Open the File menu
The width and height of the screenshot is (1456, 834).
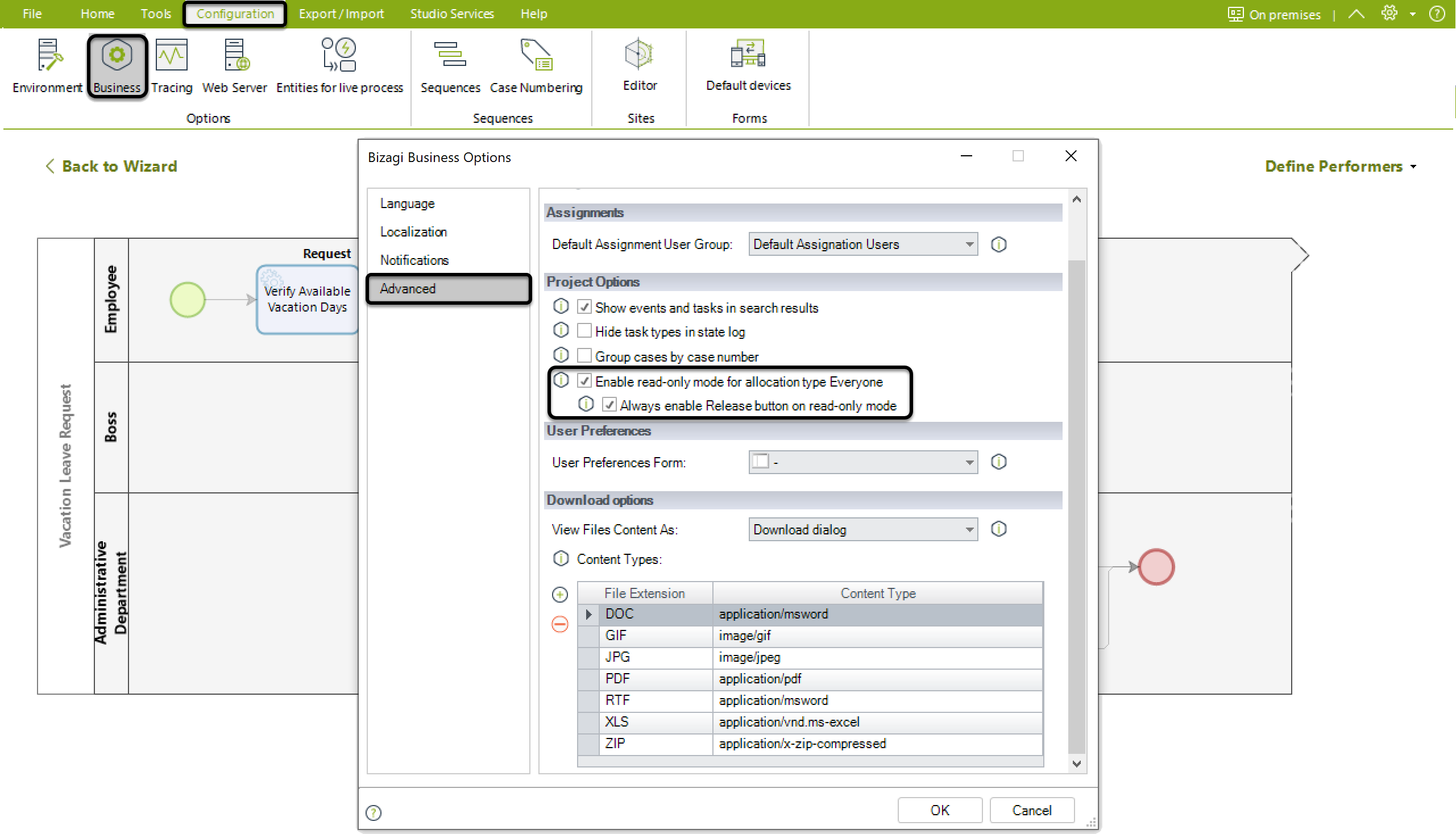pos(32,14)
